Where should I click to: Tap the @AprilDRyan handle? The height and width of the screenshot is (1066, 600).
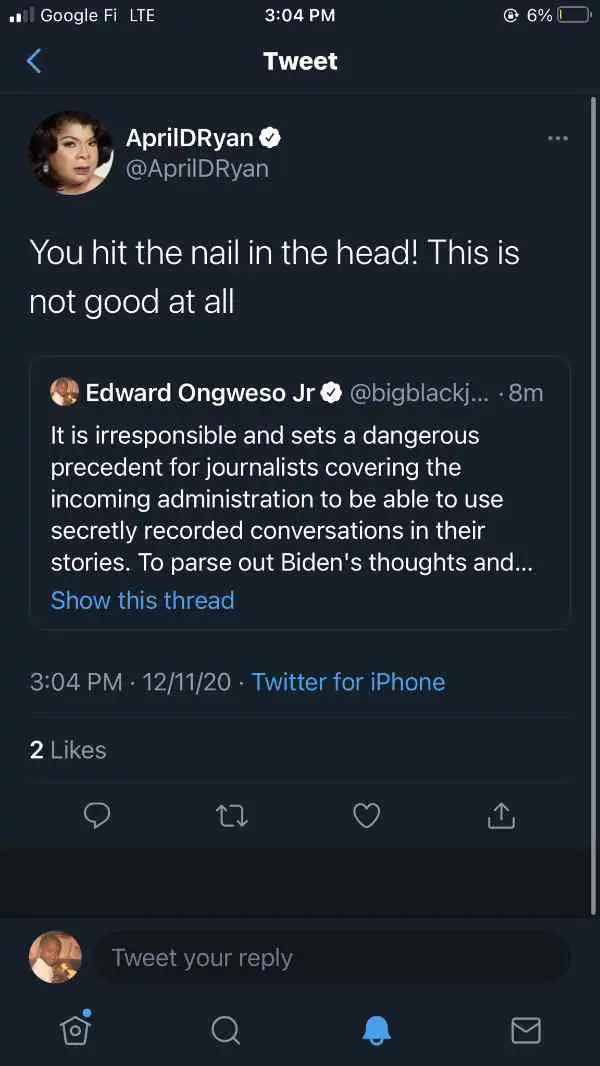(x=197, y=169)
